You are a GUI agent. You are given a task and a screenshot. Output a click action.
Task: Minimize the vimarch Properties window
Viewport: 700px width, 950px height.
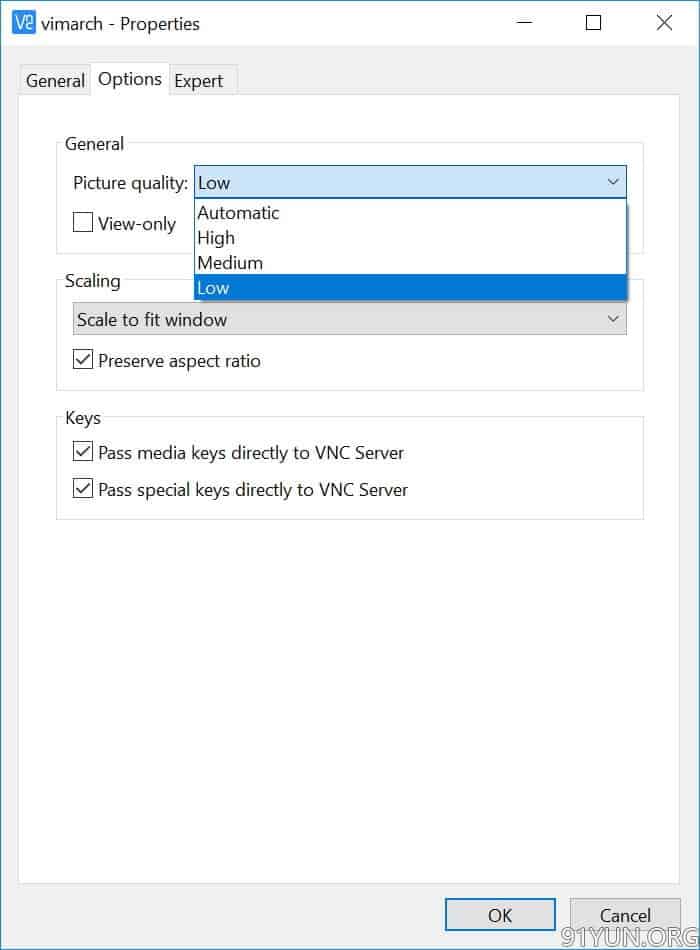(522, 23)
